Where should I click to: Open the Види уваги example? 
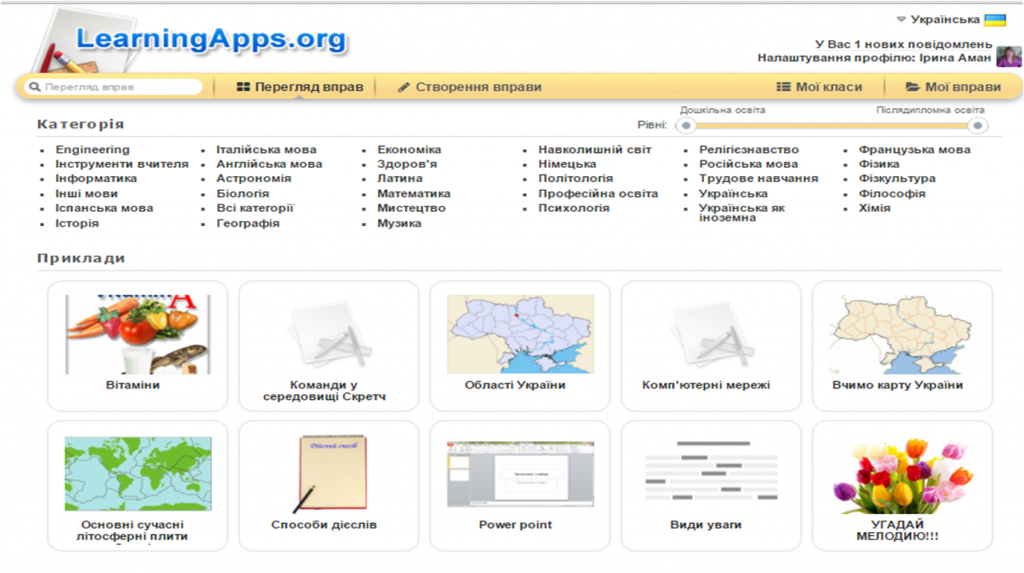(x=711, y=485)
